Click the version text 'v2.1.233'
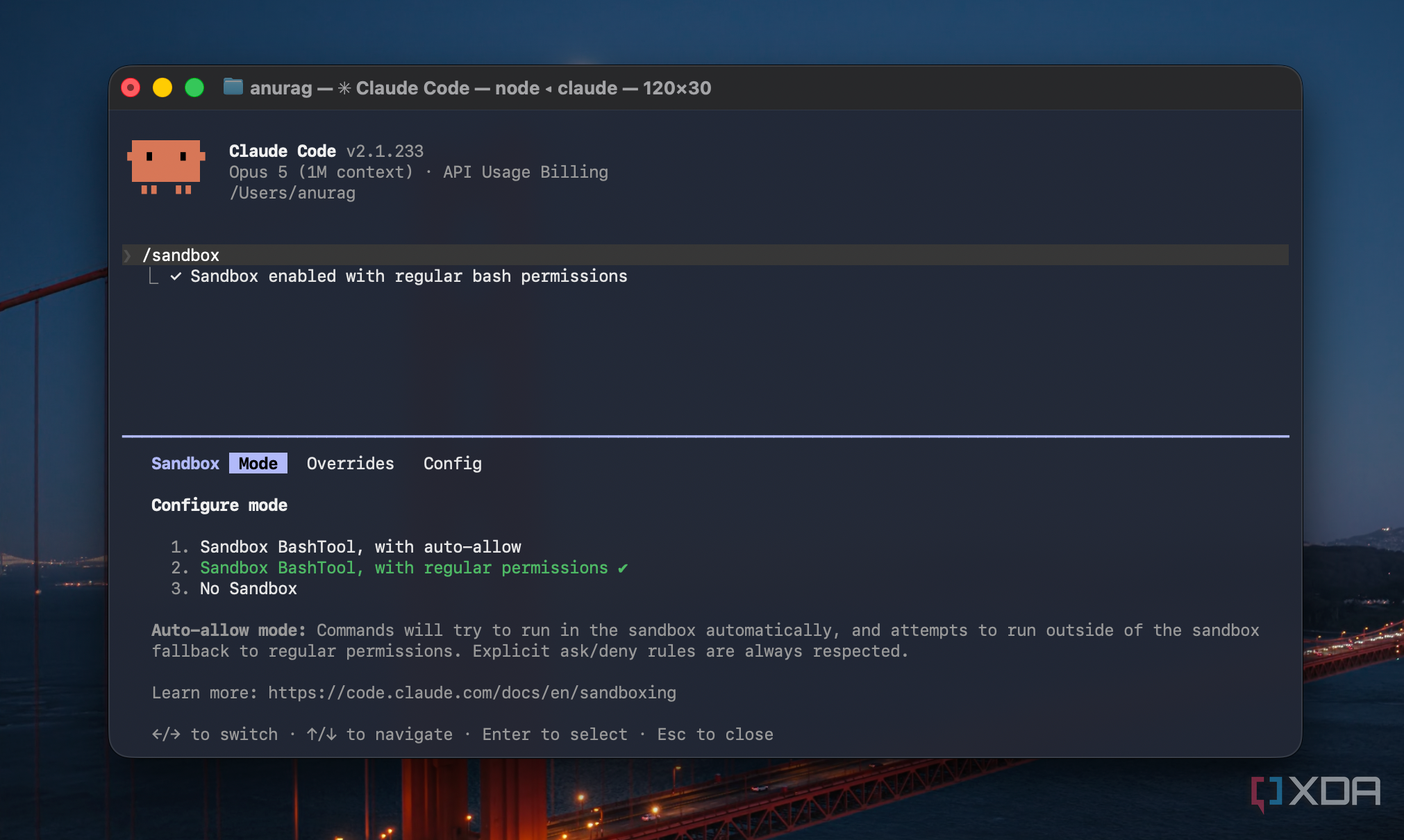The height and width of the screenshot is (840, 1404). click(385, 151)
